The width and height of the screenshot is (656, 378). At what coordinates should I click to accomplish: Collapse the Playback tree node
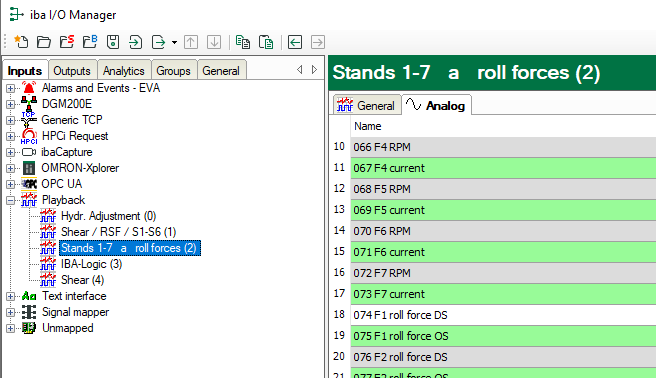tap(10, 200)
